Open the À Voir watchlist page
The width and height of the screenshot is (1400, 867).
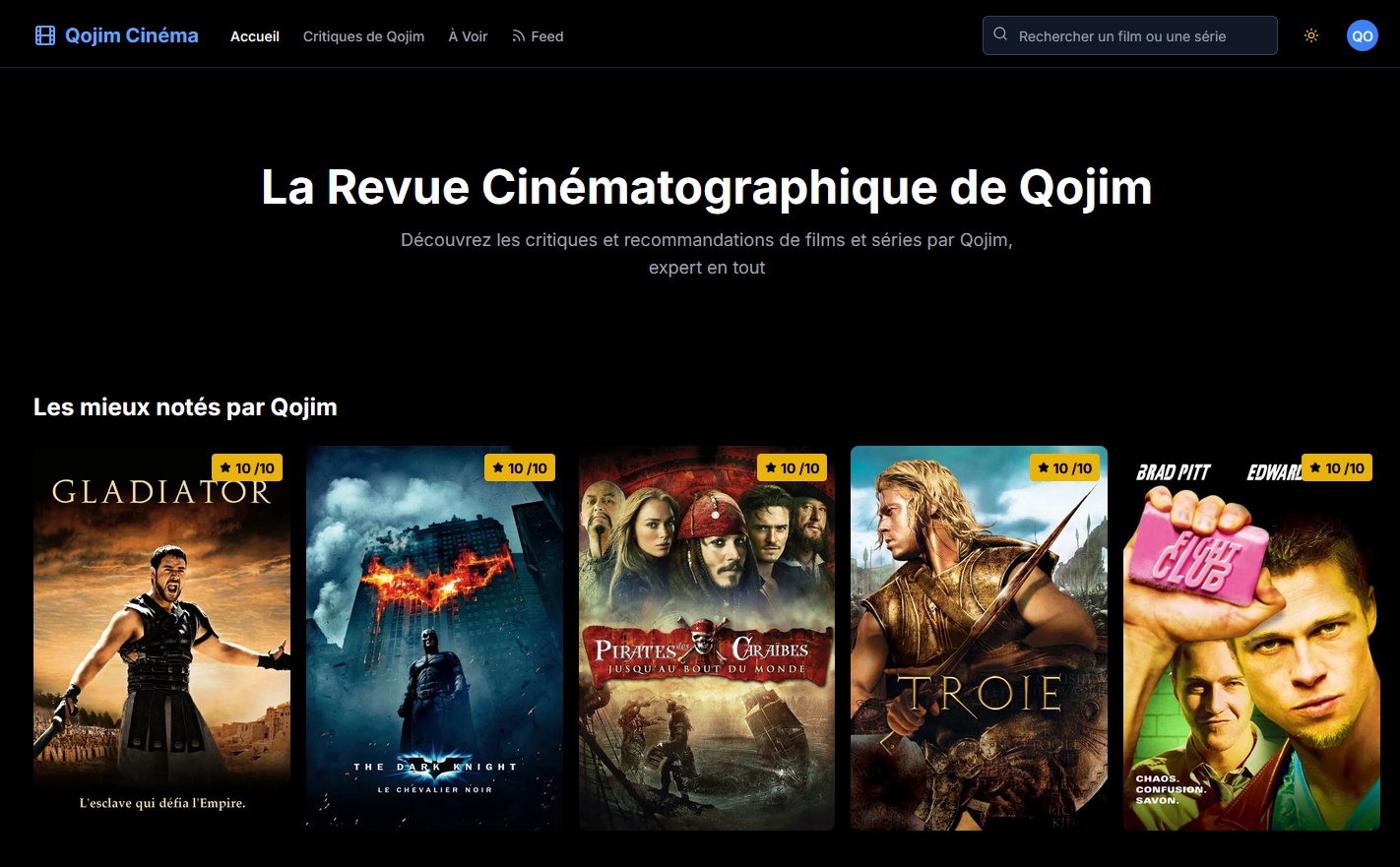pyautogui.click(x=469, y=36)
